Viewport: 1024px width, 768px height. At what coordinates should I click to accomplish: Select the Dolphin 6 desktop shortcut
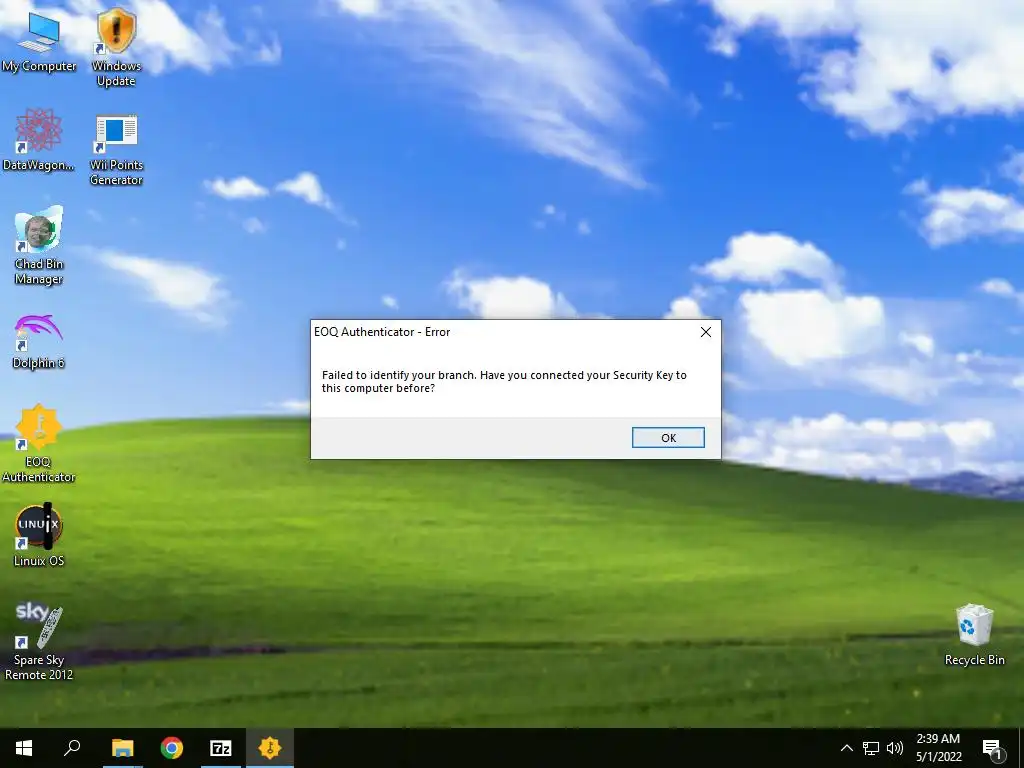pos(39,341)
